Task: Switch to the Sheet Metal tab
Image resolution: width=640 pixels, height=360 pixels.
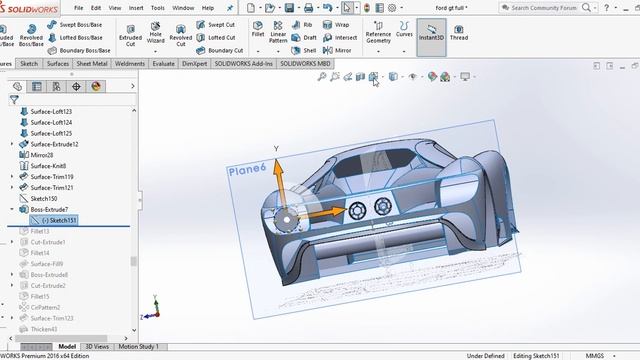Action: pos(92,64)
